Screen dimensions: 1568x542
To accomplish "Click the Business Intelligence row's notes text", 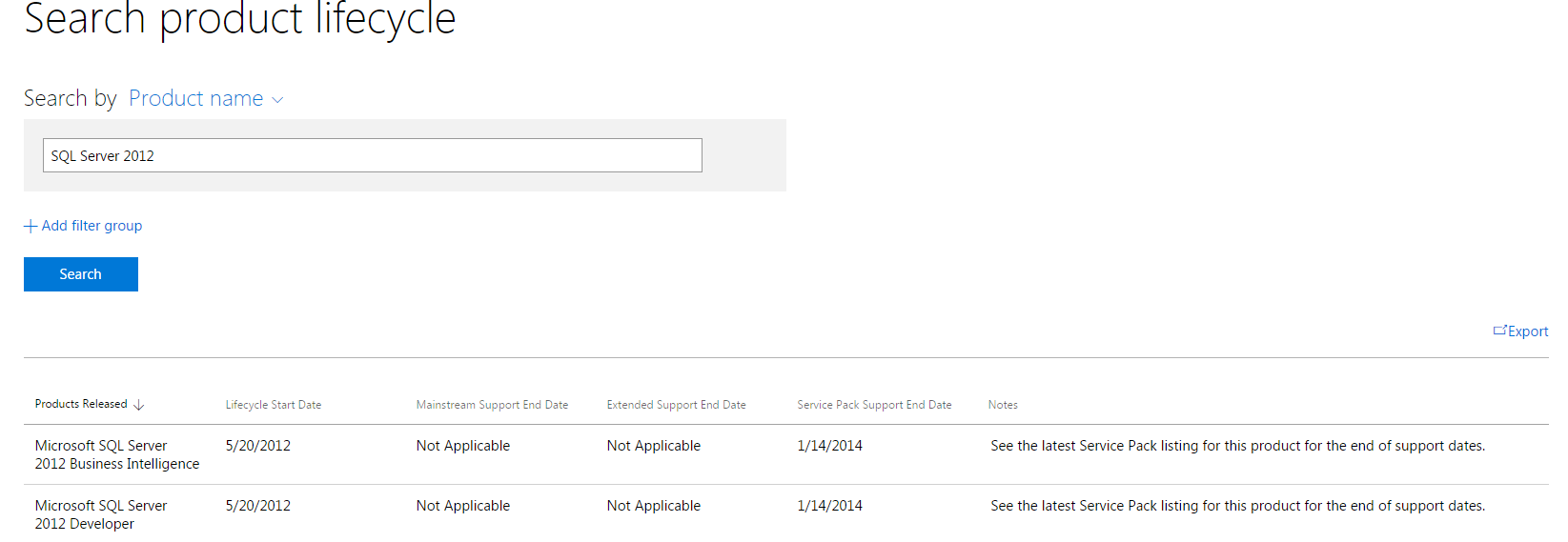I will [1237, 446].
